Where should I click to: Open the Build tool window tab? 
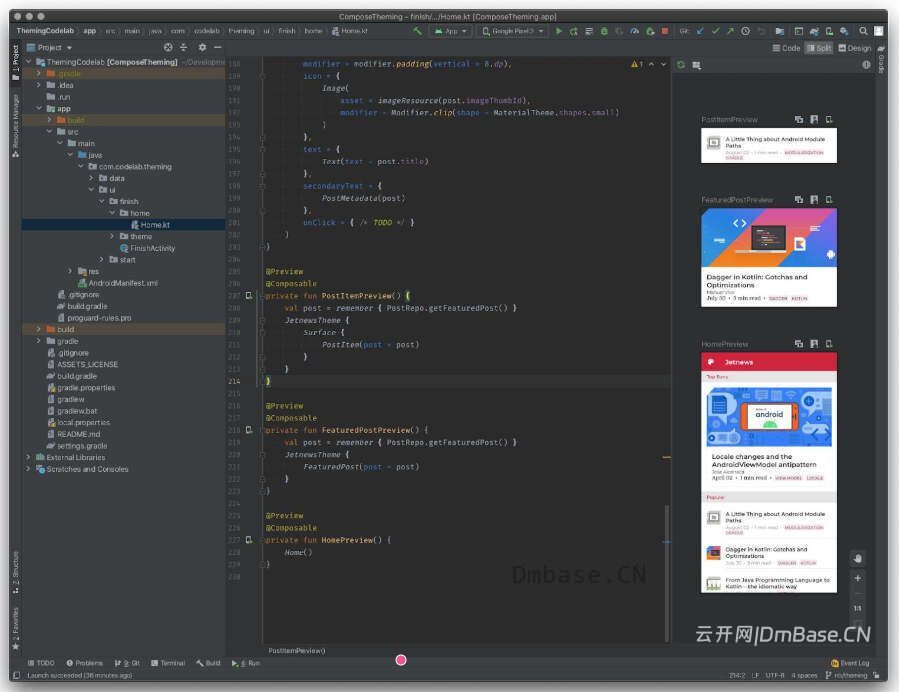pyautogui.click(x=208, y=663)
